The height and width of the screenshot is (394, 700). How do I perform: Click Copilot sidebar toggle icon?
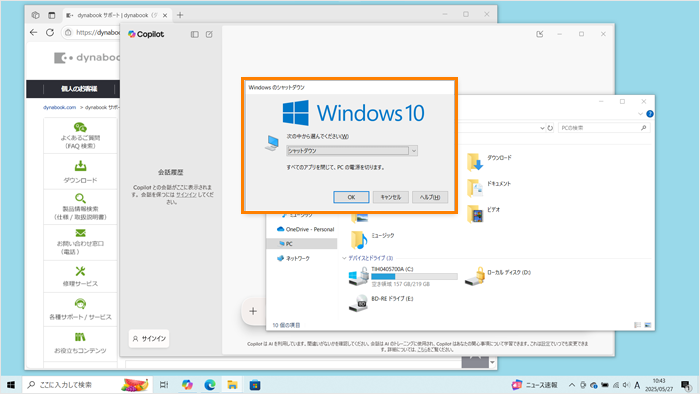coord(195,34)
